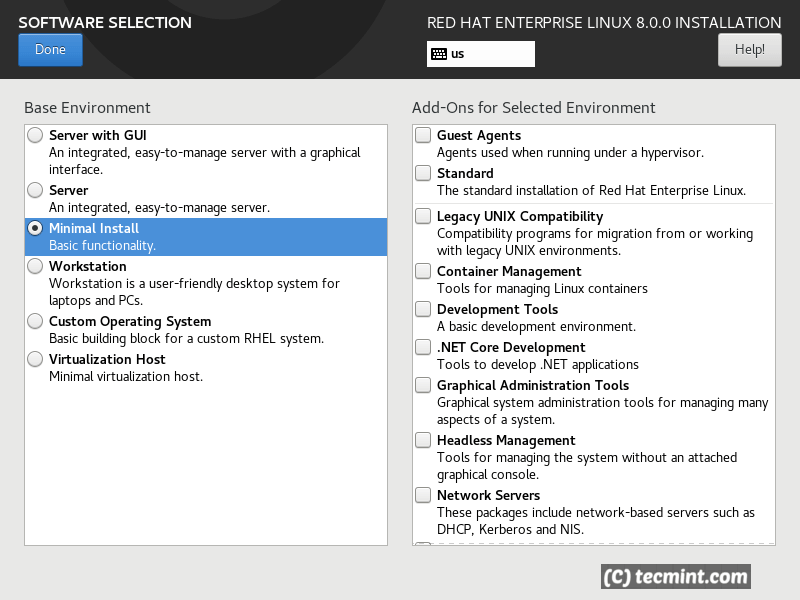Enable the Guest Agents add-on
Viewport: 800px width, 600px height.
[x=422, y=134]
